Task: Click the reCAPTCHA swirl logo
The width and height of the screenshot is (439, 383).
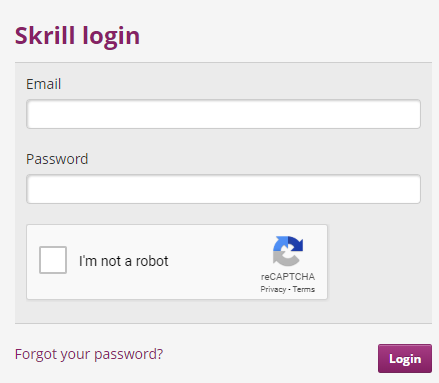Action: coord(288,251)
